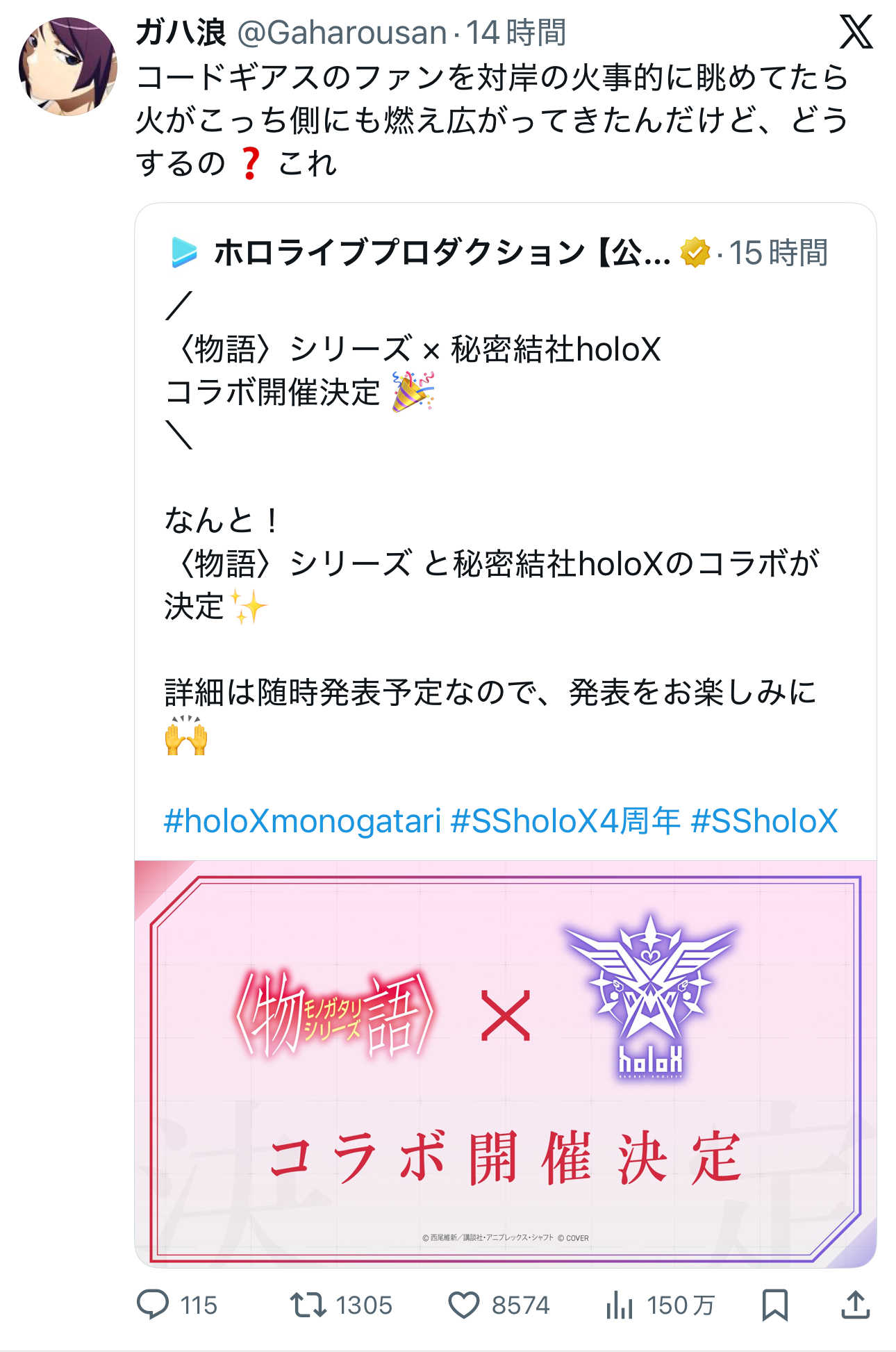This screenshot has height=1352, width=896.
Task: Open the #holoXmonogatari hashtag
Action: click(302, 821)
